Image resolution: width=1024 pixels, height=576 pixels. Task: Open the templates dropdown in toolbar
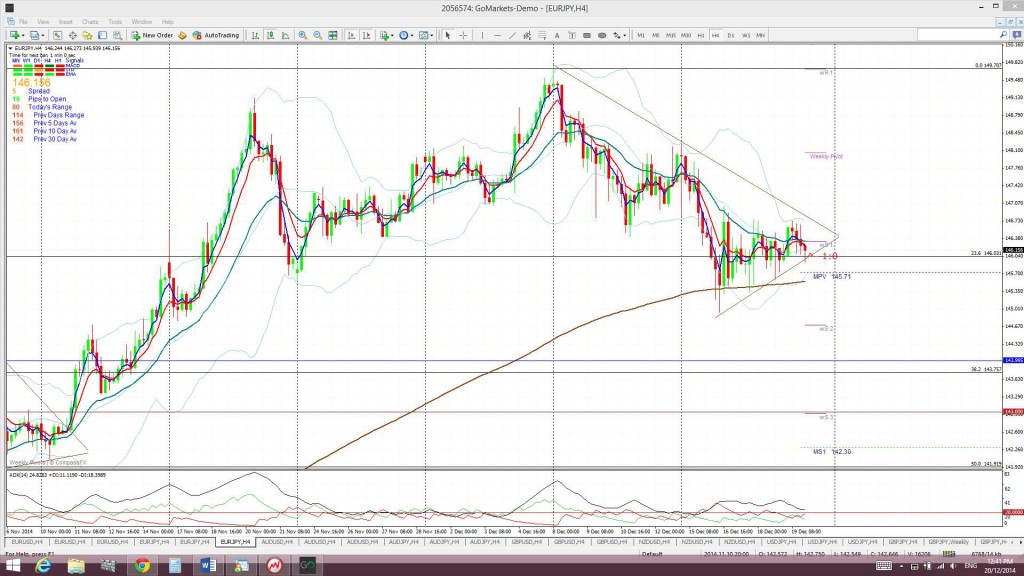(426, 35)
